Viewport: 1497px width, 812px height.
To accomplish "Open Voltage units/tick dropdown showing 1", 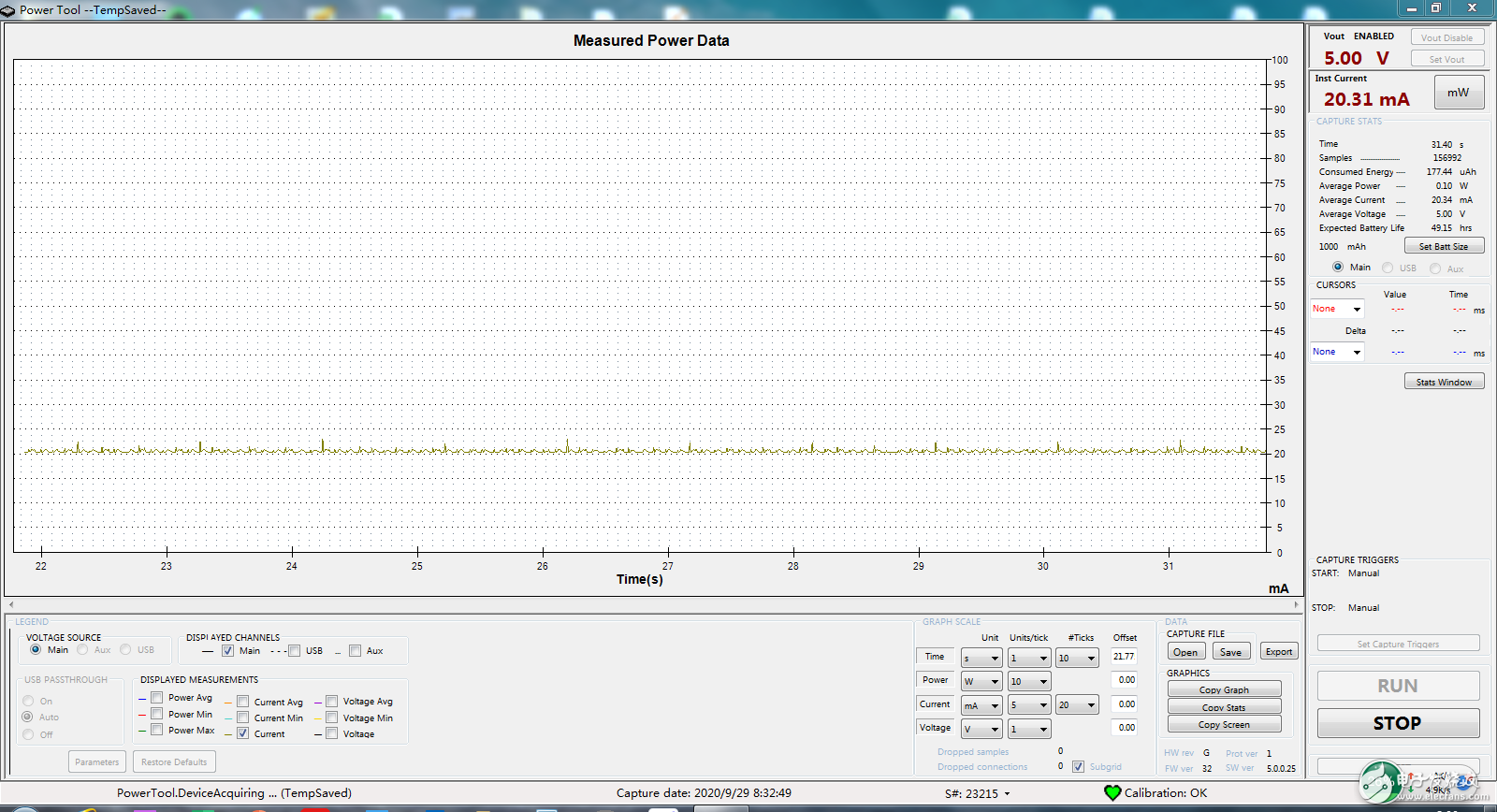I will pos(1029,729).
